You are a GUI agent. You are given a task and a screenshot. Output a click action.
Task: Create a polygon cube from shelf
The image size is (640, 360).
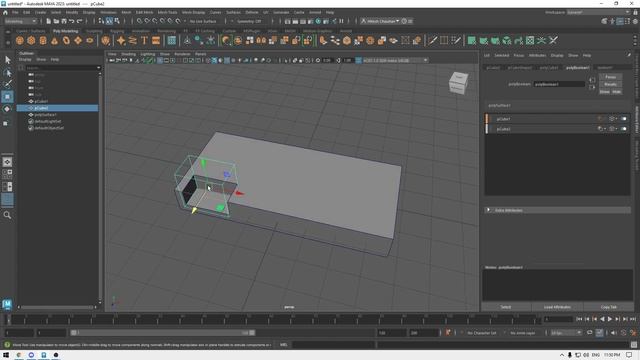tap(31, 40)
